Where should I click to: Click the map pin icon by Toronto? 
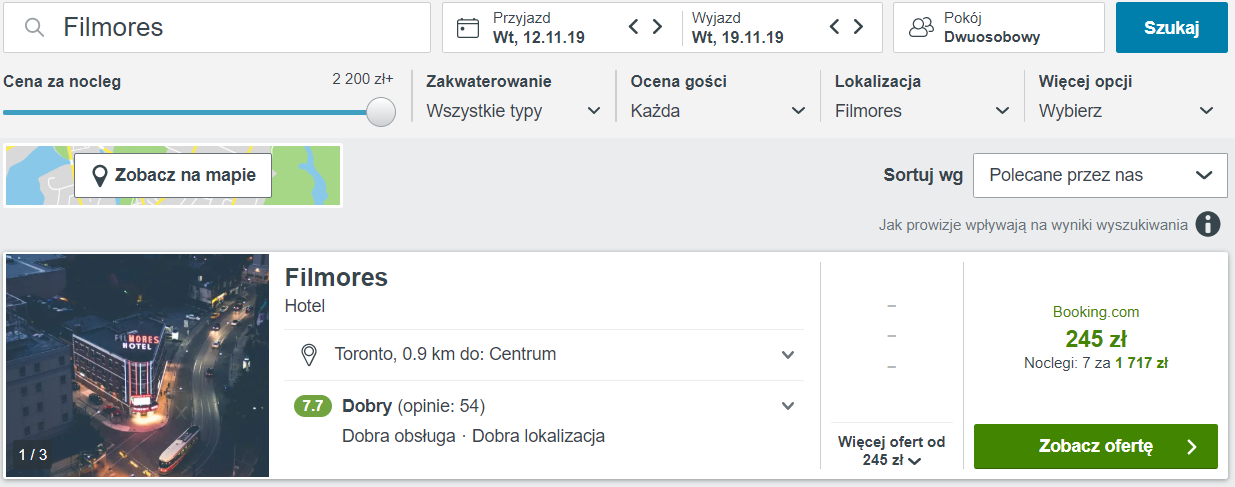point(309,355)
